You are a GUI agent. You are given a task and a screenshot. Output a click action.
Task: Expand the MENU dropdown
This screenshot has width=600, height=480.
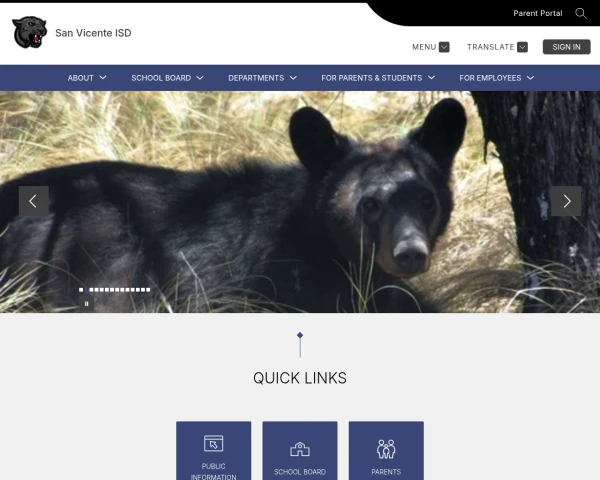point(430,47)
